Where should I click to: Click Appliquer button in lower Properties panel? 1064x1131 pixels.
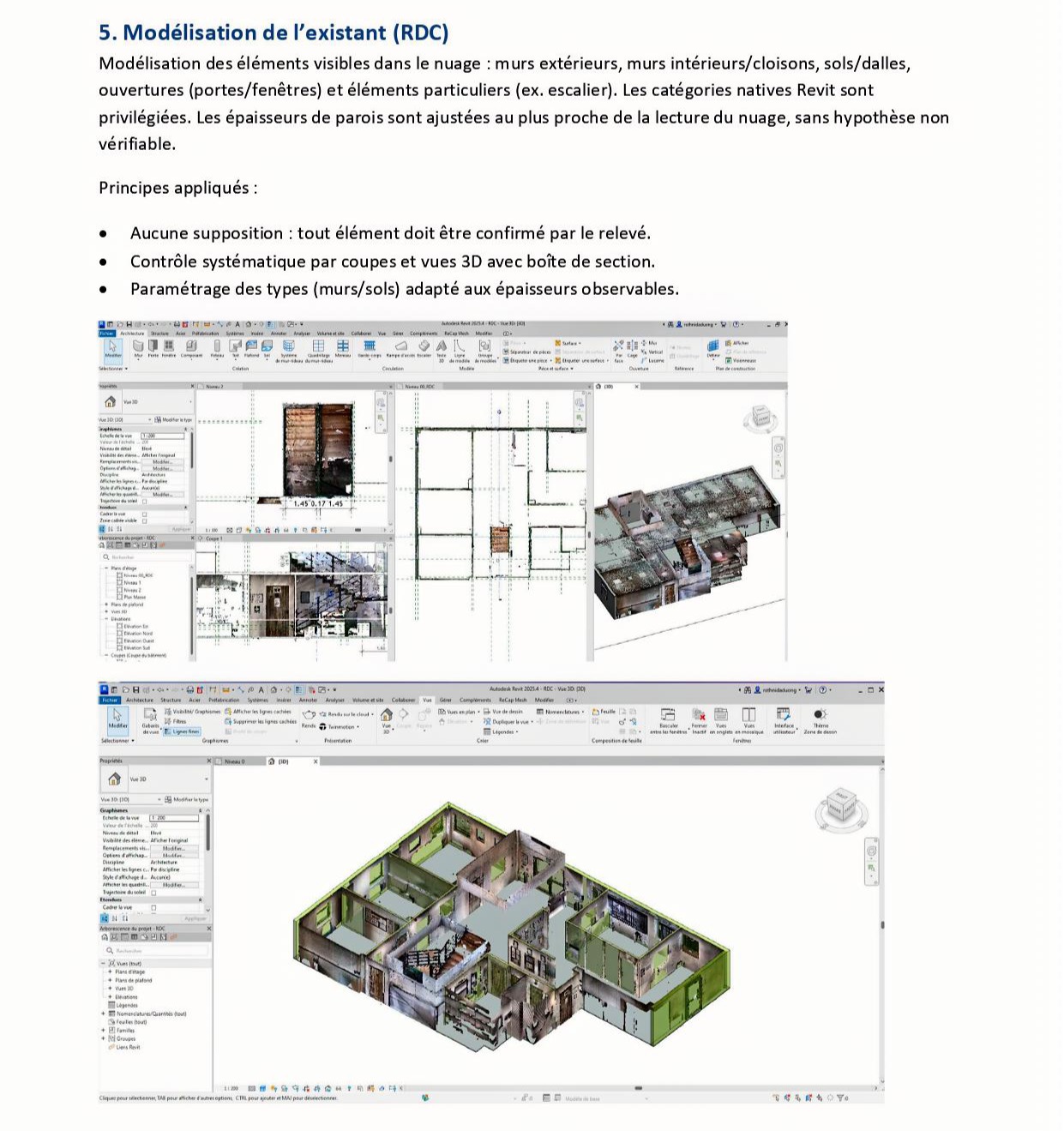(195, 918)
